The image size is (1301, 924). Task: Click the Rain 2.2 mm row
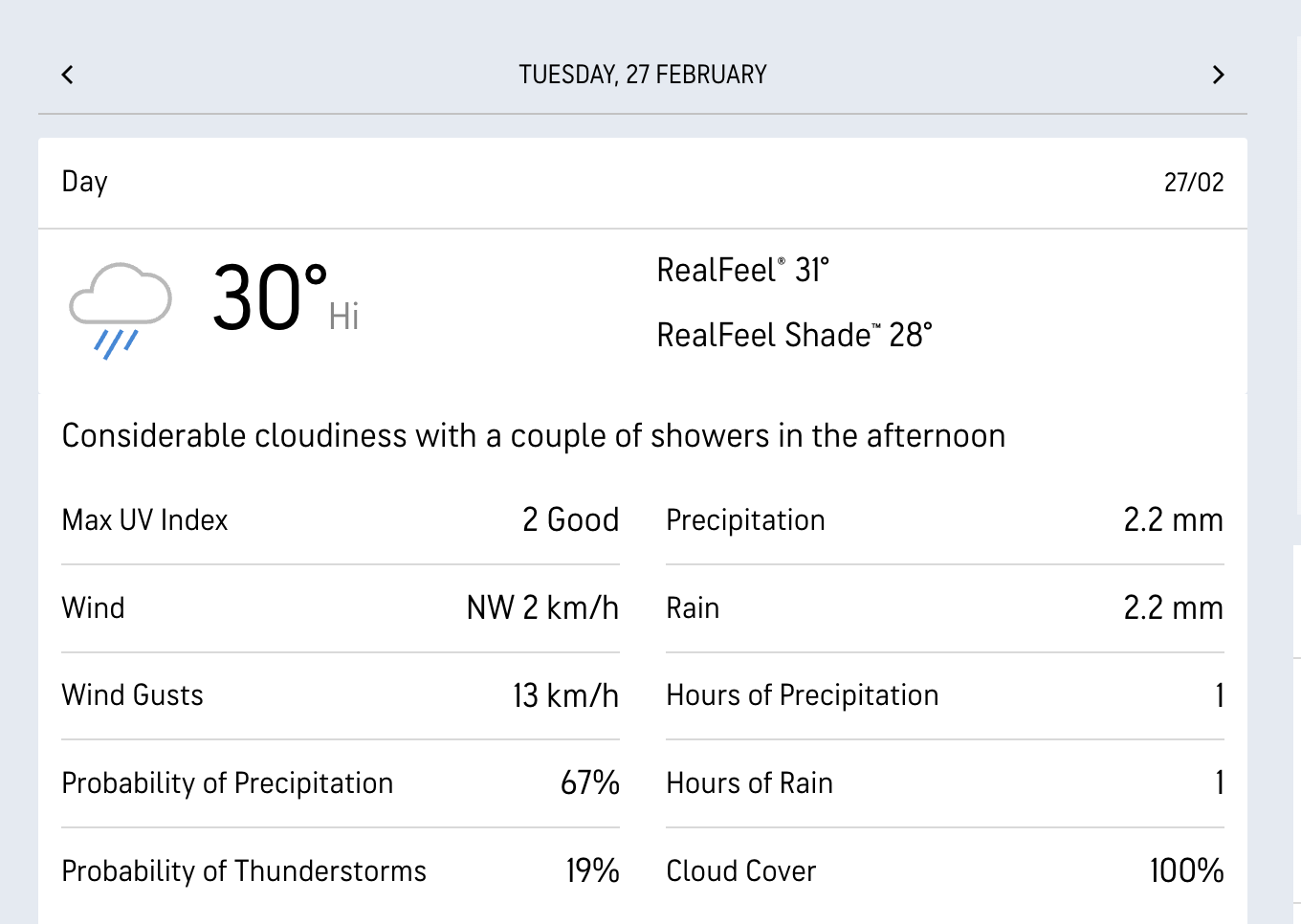tap(944, 608)
